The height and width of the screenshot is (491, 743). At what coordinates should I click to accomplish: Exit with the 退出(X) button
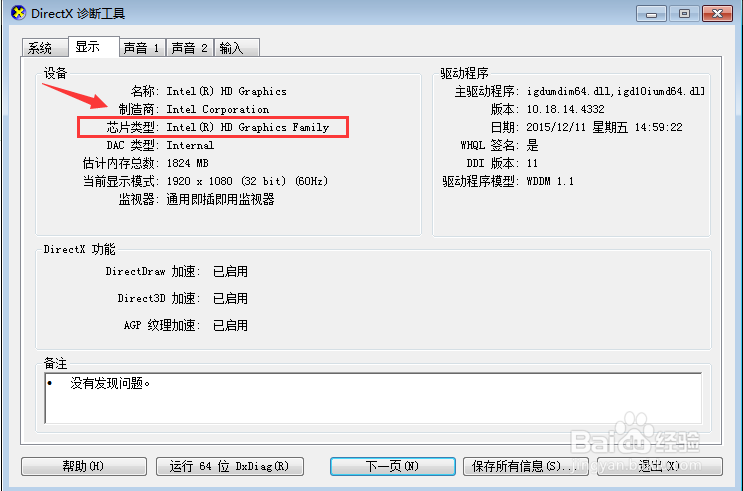660,466
